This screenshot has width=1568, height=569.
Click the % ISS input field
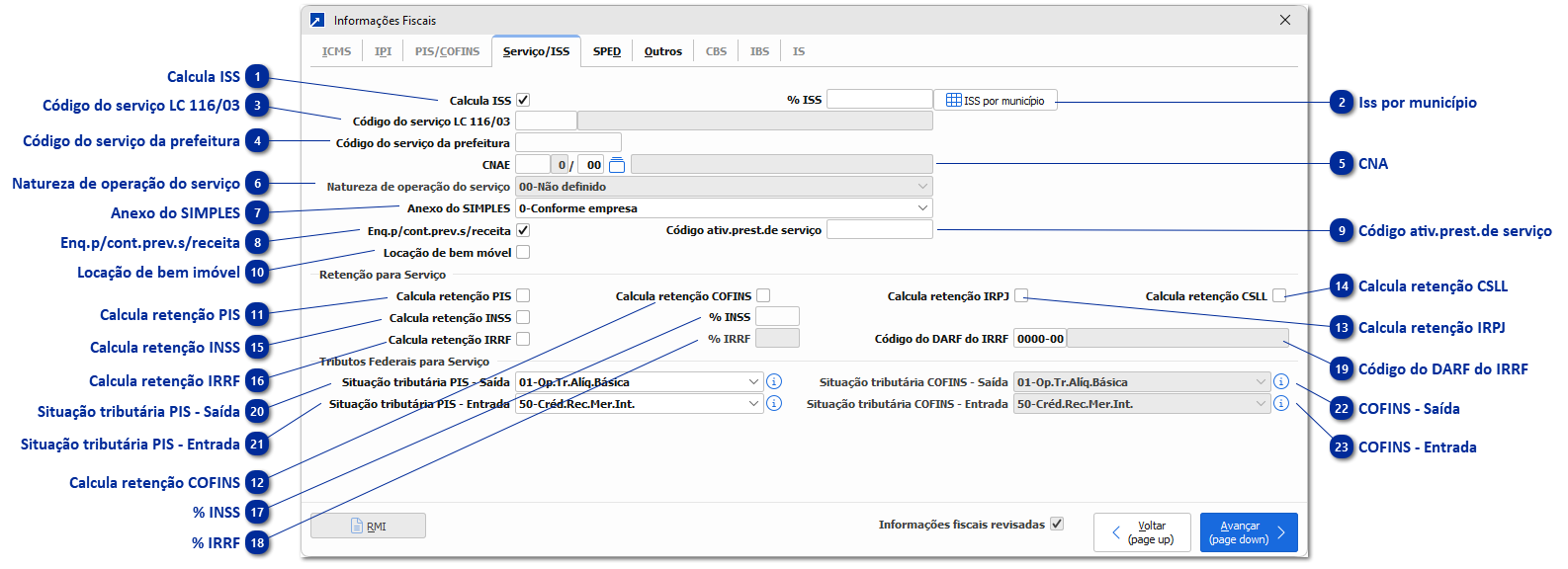[879, 100]
